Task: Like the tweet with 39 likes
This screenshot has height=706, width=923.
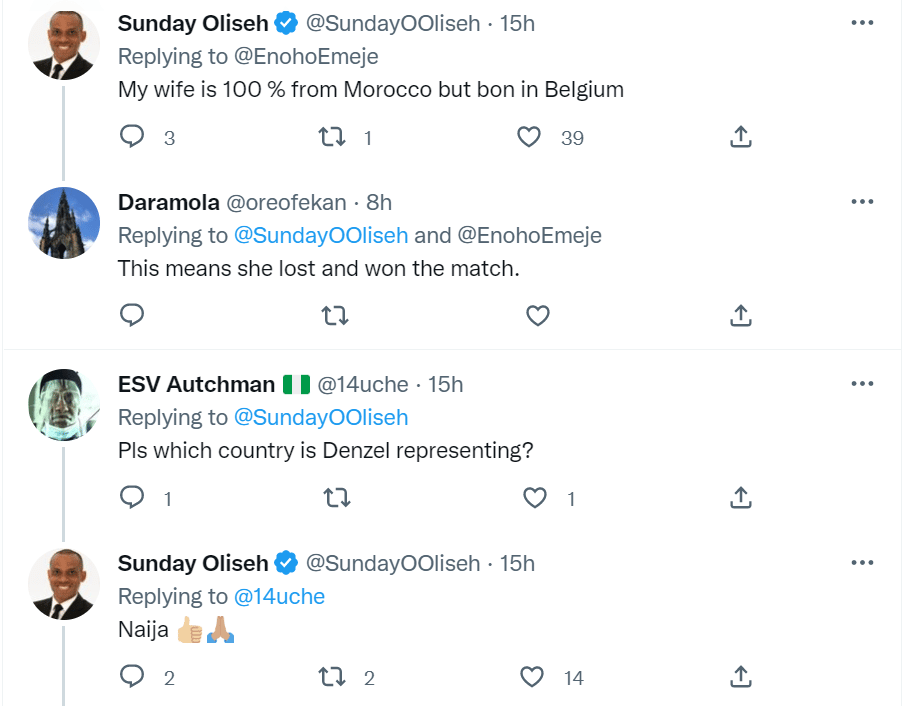Action: (x=530, y=137)
